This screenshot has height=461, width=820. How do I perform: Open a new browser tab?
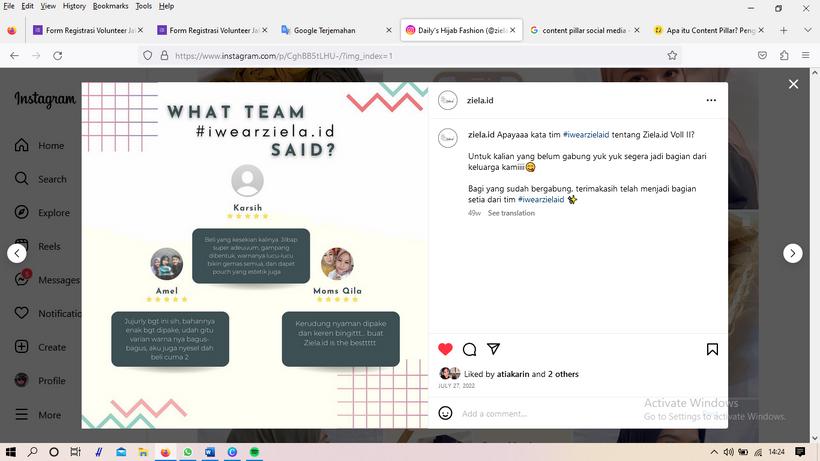[783, 30]
